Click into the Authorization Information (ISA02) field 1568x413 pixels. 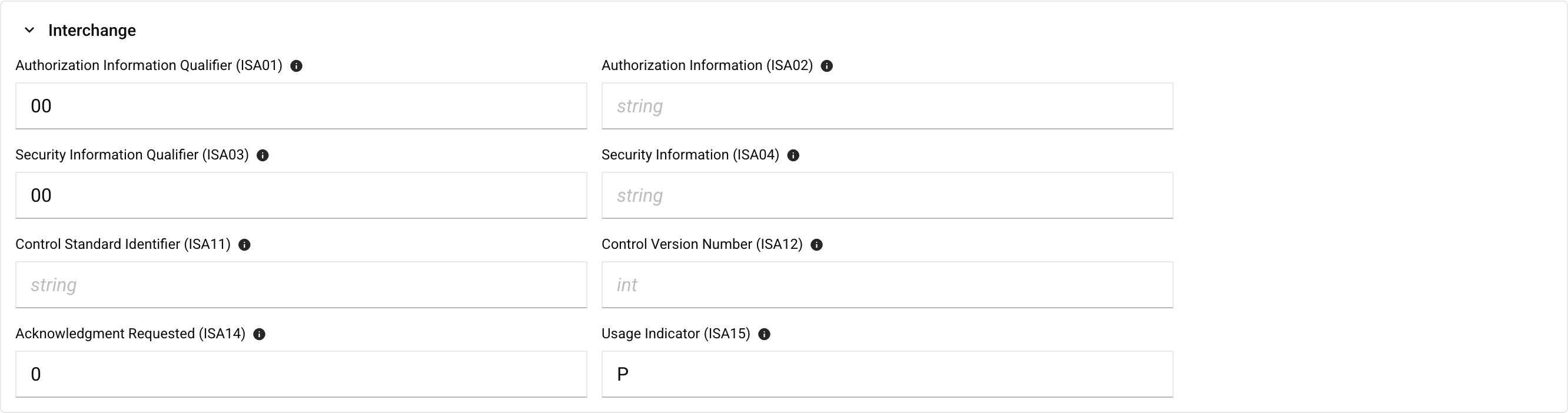887,106
